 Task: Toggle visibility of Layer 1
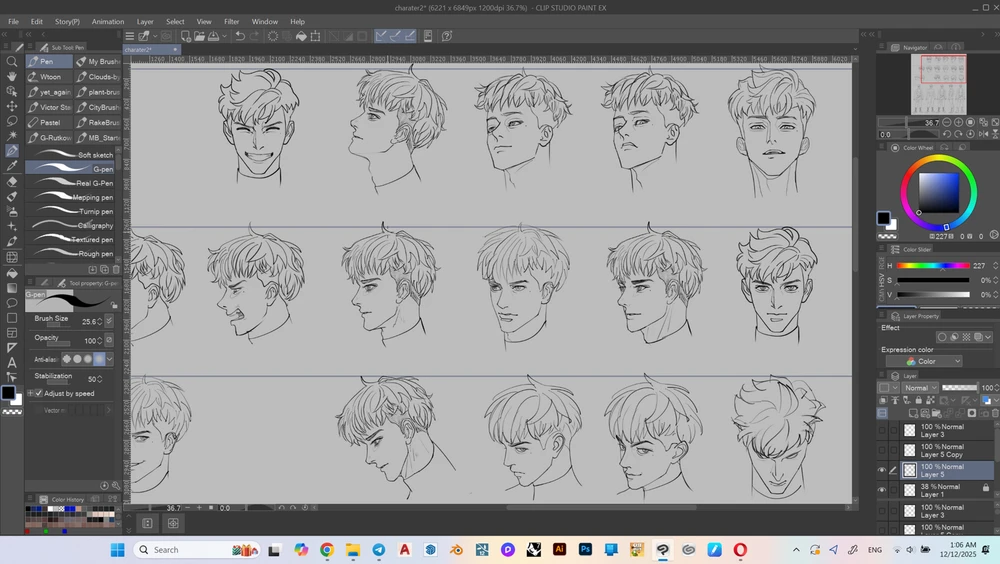881,490
